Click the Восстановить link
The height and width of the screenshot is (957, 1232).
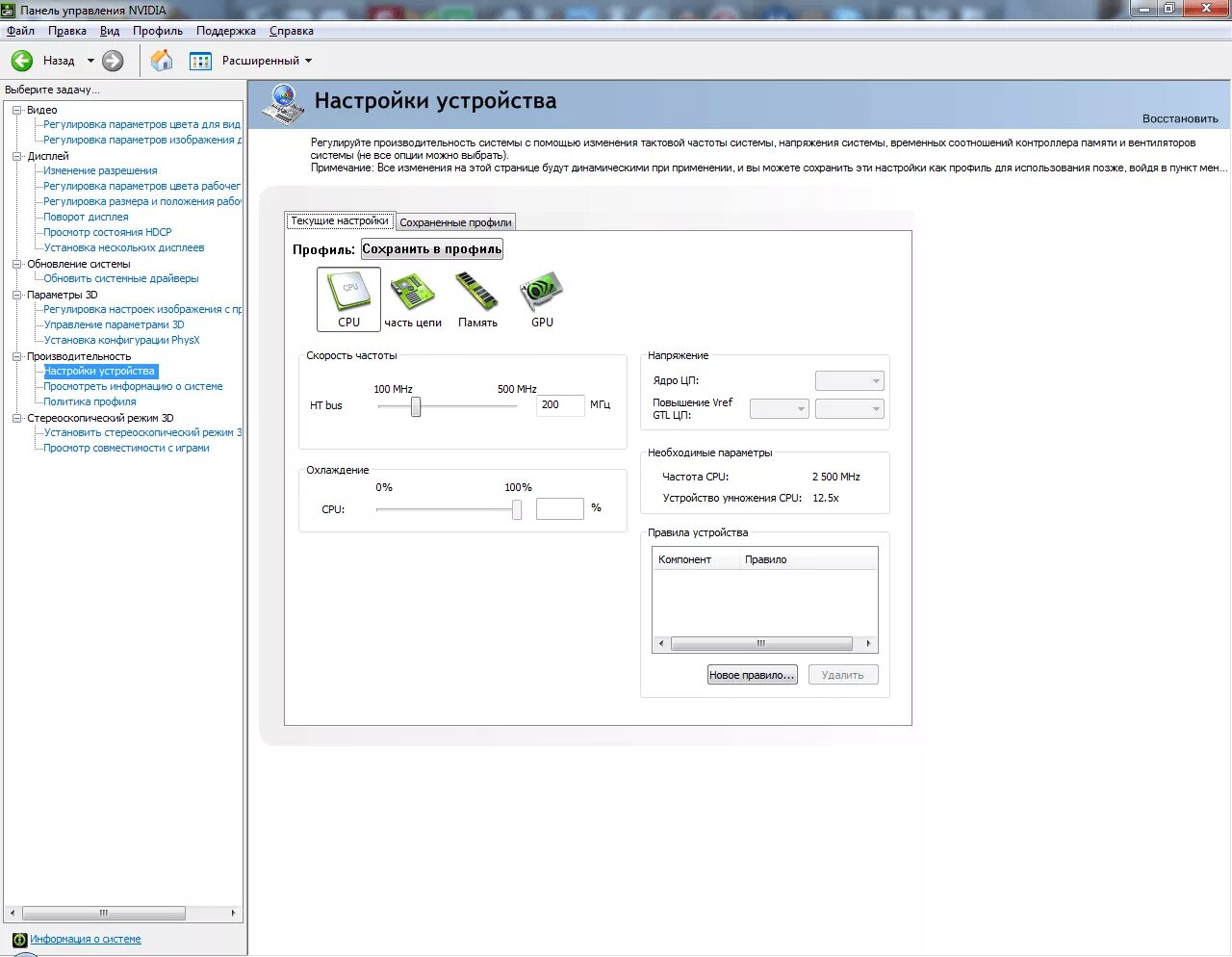1180,118
